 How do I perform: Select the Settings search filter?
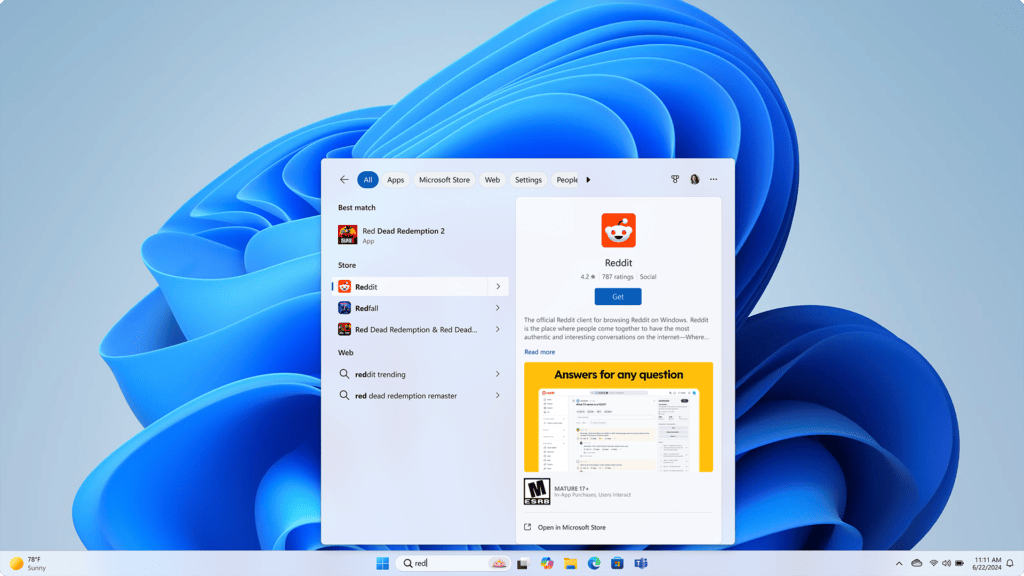click(527, 179)
